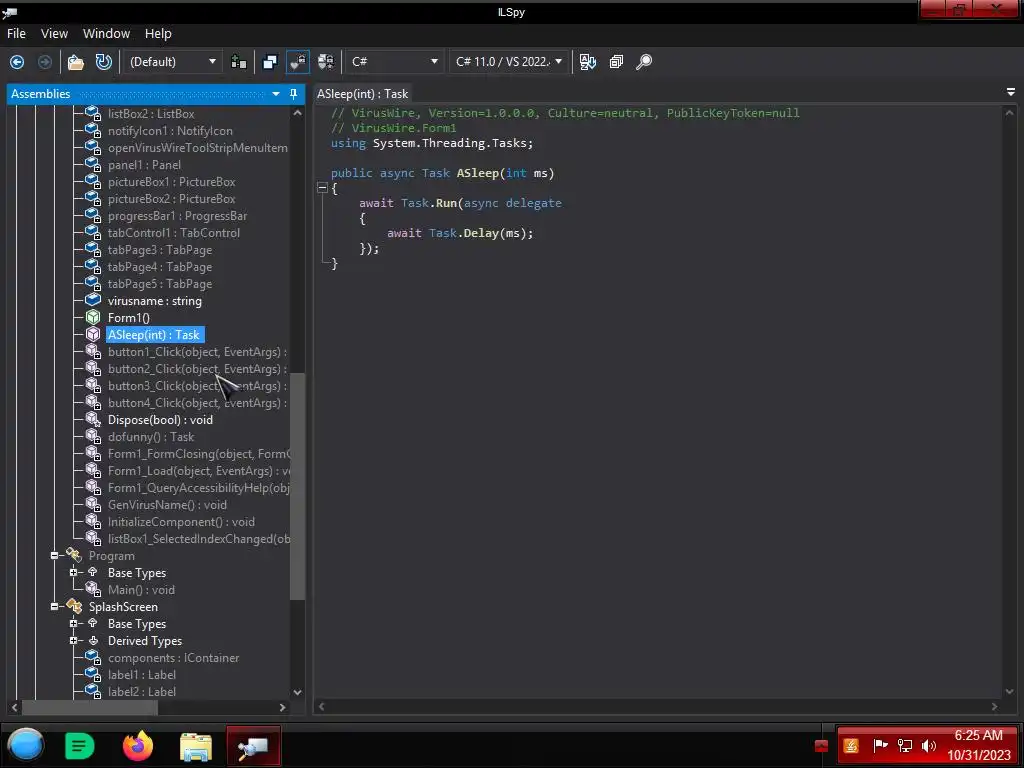Open the File menu
Screen dimensions: 1024x768
(x=16, y=33)
